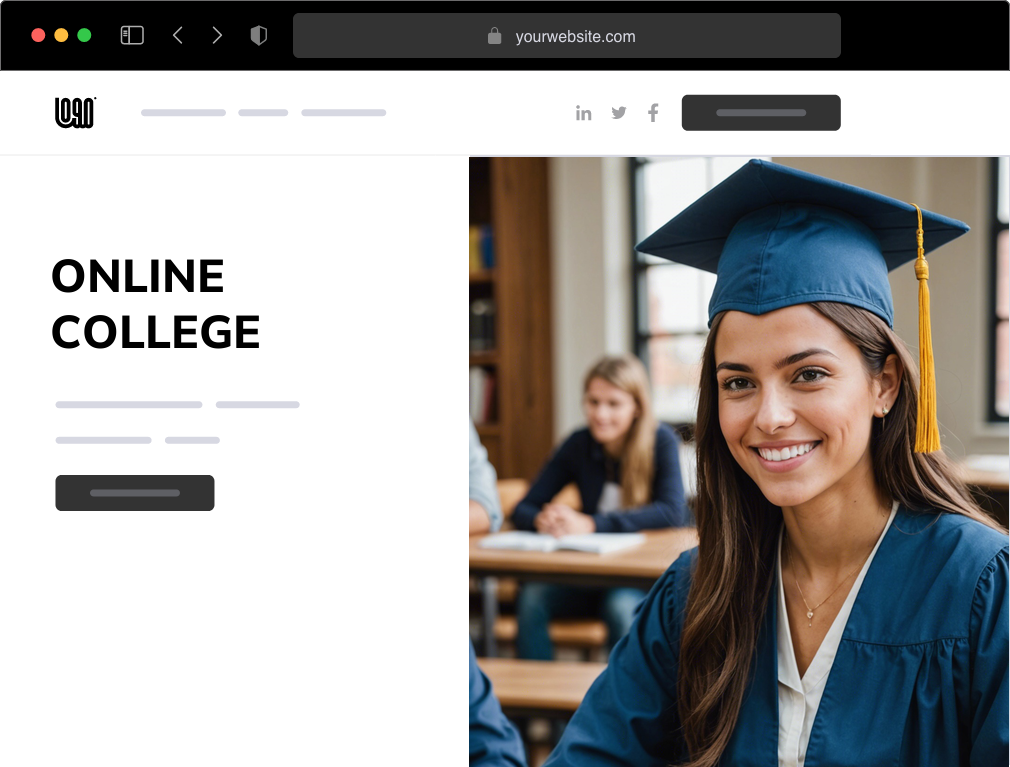Open the Twitter bird icon
The width and height of the screenshot is (1010, 767).
[x=618, y=113]
